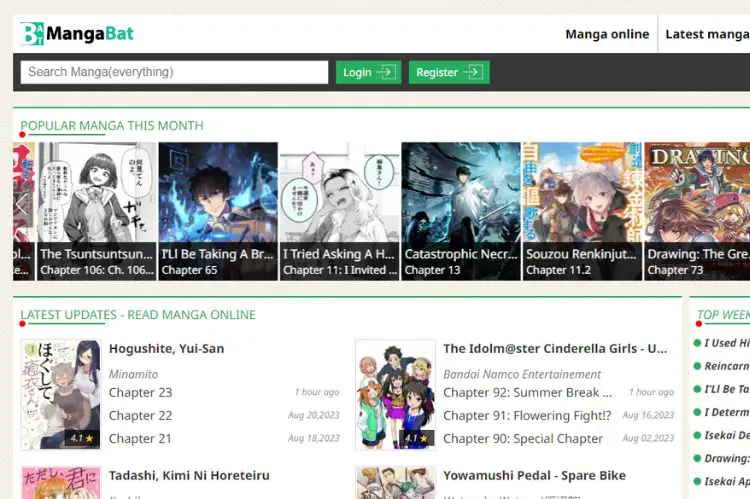750x499 pixels.
Task: Click the Popular Manga This Month heading
Action: point(112,126)
